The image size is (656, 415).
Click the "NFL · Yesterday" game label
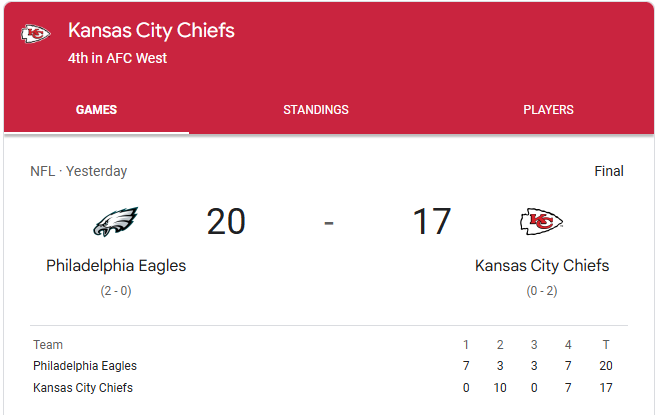click(79, 171)
